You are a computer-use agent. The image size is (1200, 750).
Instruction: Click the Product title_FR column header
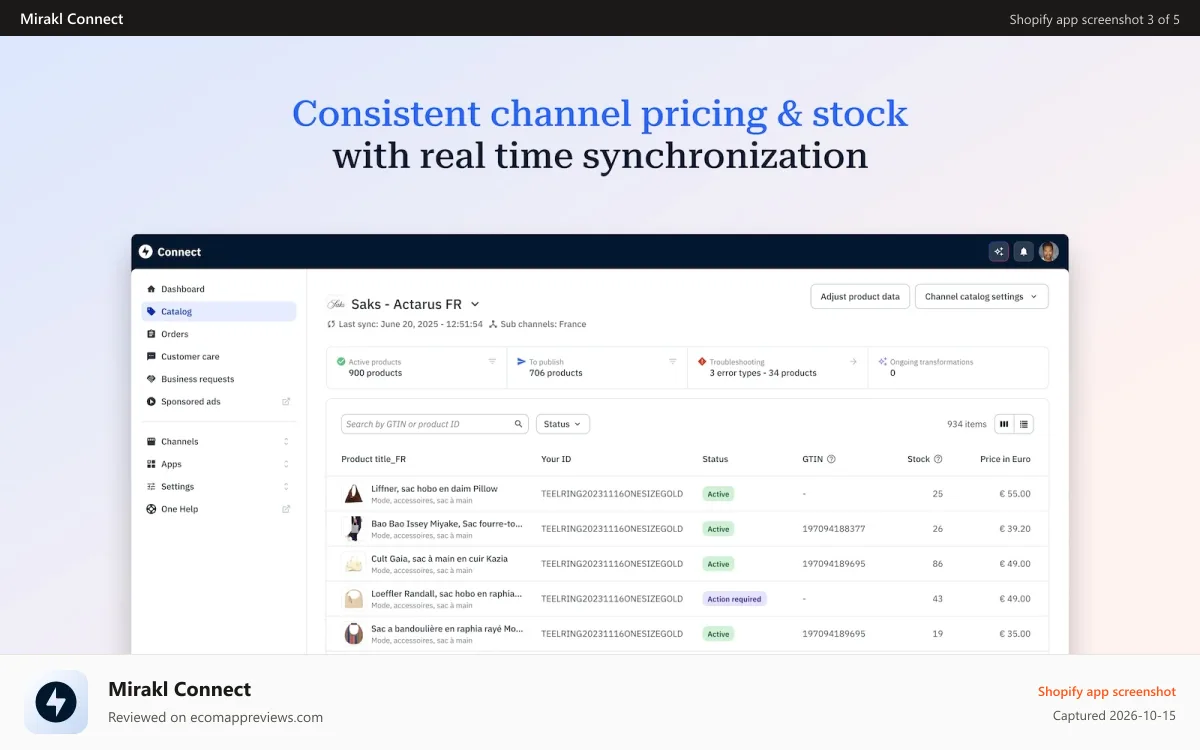click(x=374, y=459)
